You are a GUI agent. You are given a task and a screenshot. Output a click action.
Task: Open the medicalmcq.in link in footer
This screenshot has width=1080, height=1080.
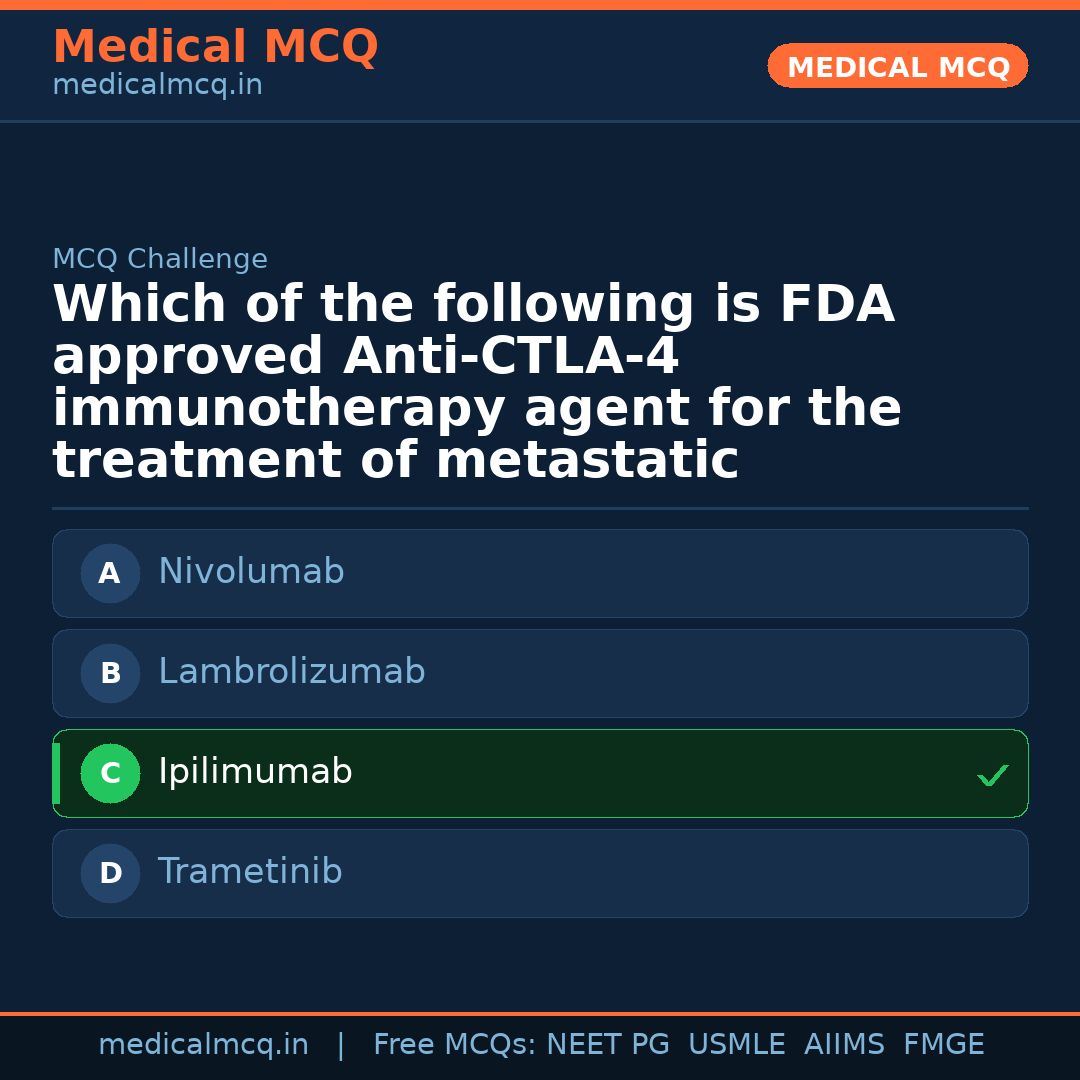coord(203,1045)
